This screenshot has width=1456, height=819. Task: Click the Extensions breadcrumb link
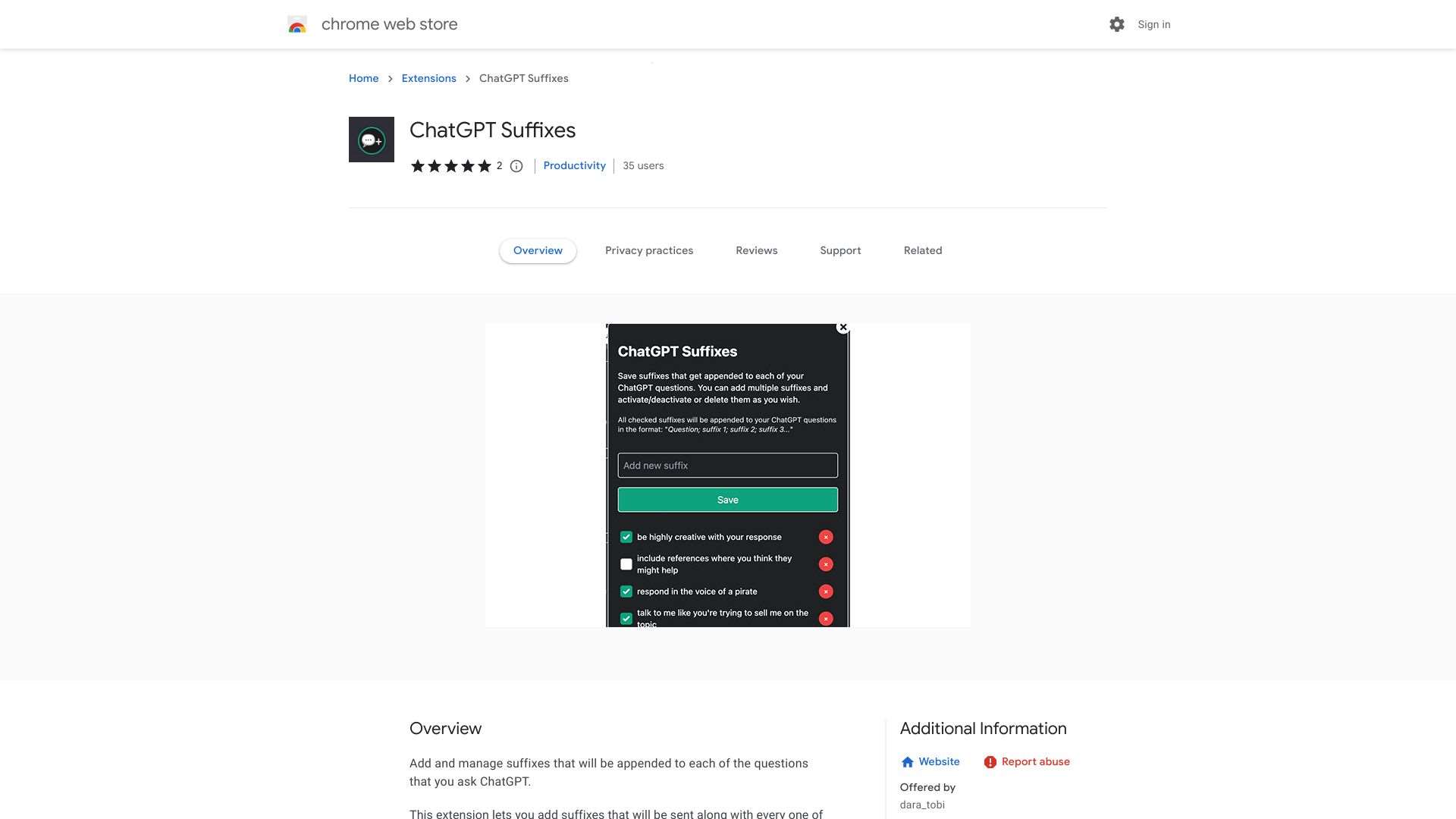(428, 78)
